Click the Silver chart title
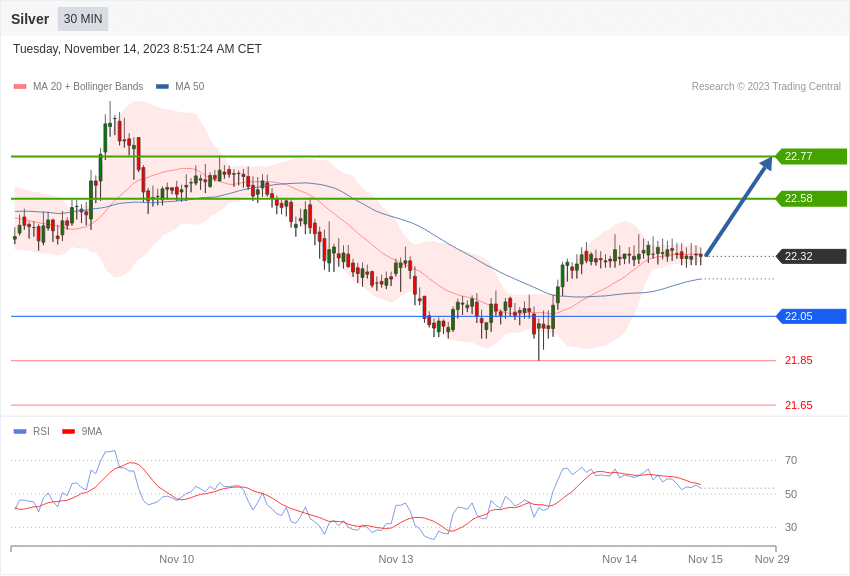This screenshot has height=576, width=850. click(30, 19)
